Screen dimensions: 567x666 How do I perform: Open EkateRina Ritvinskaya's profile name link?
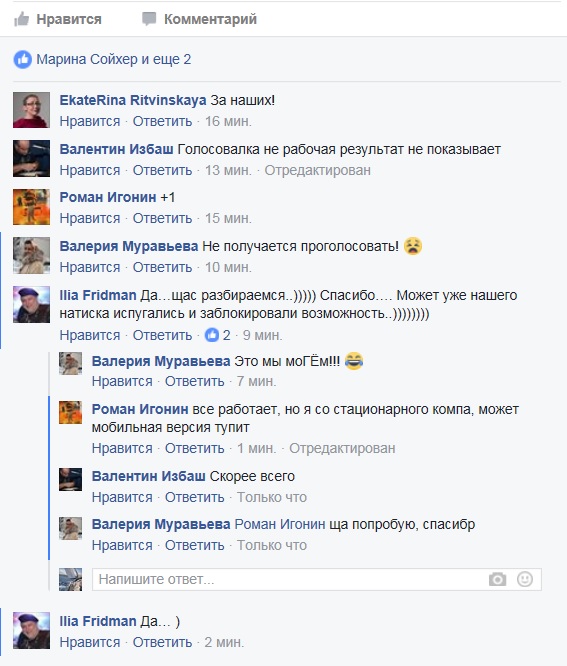point(133,100)
